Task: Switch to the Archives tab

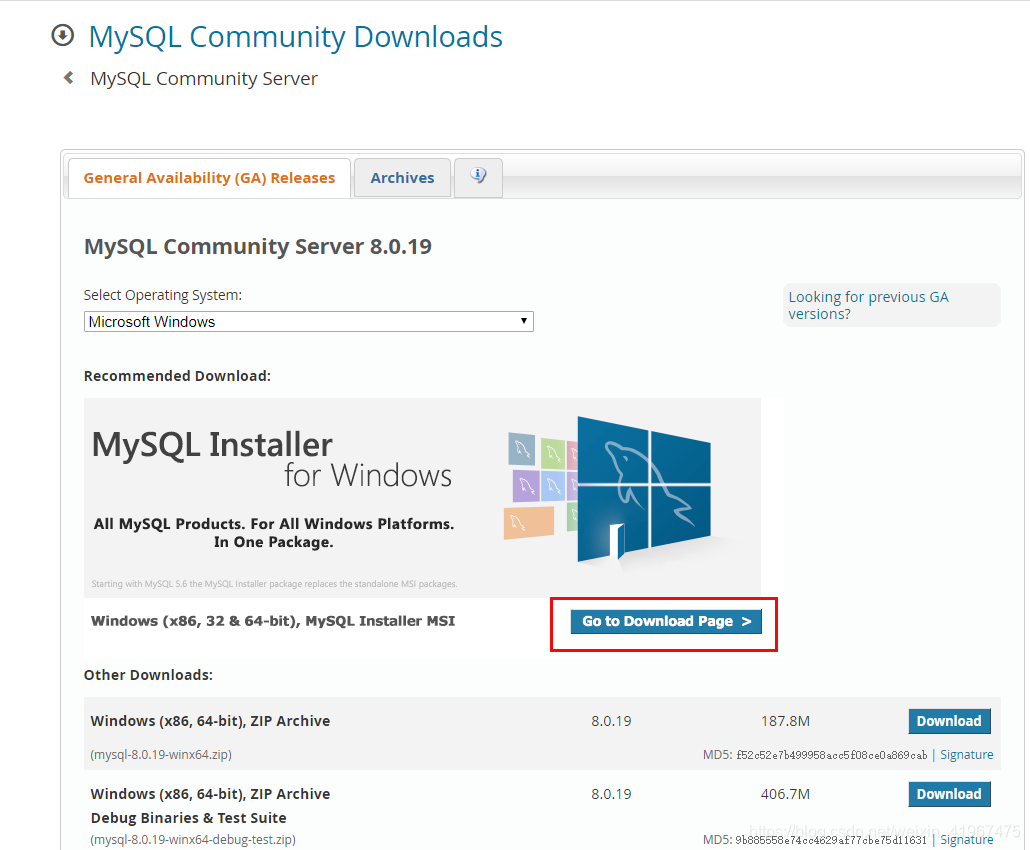Action: tap(402, 178)
